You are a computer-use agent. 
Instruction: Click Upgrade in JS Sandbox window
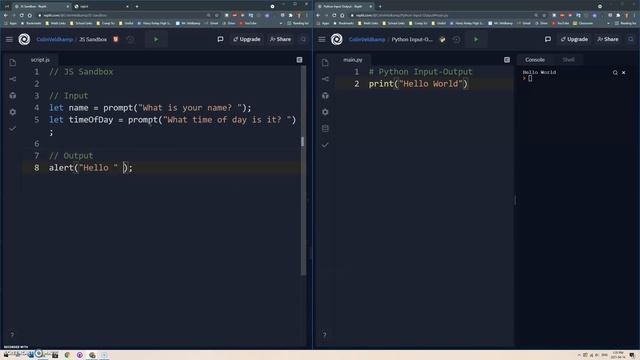247,39
